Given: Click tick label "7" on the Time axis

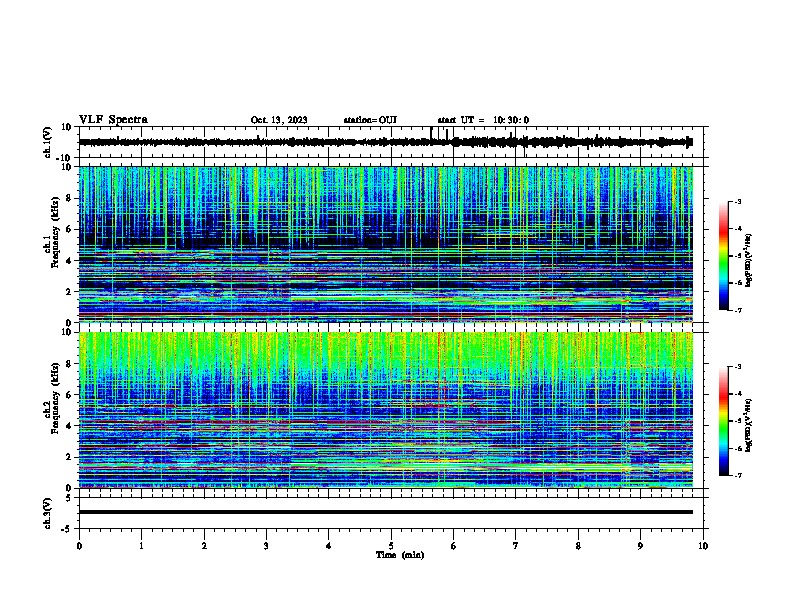Looking at the screenshot, I should (x=516, y=546).
